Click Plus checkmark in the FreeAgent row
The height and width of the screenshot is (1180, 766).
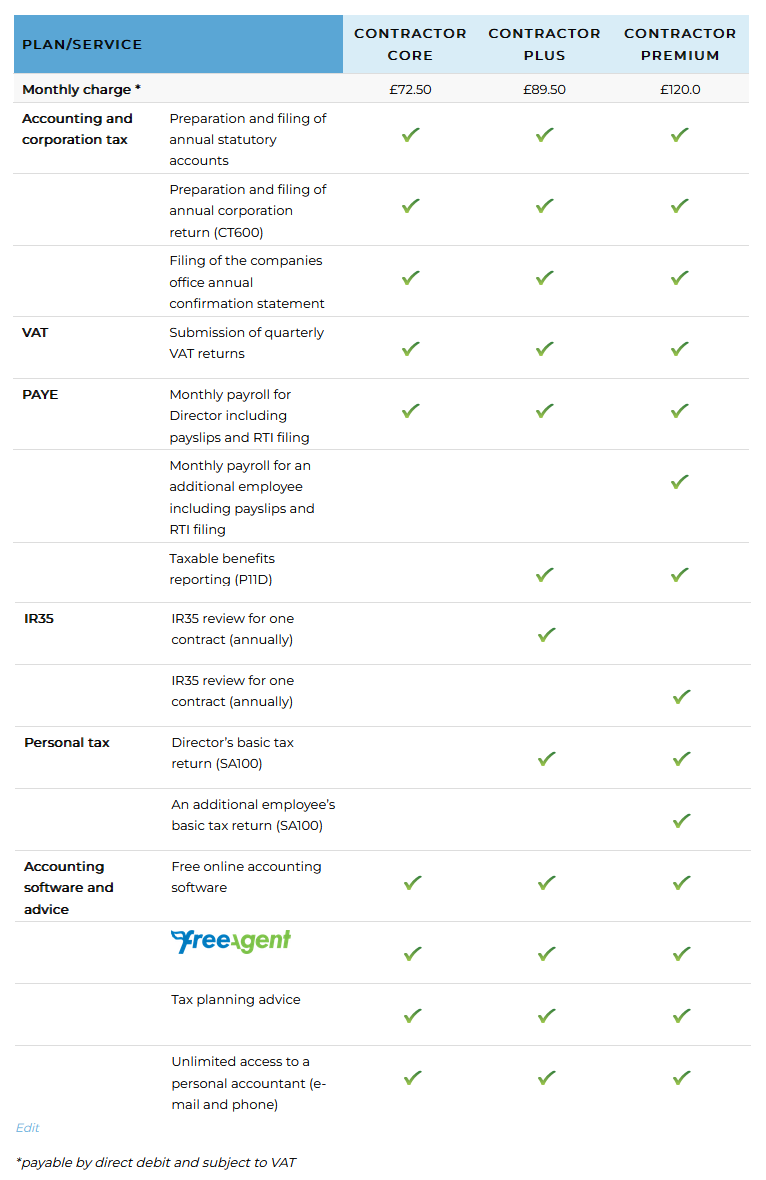(547, 953)
